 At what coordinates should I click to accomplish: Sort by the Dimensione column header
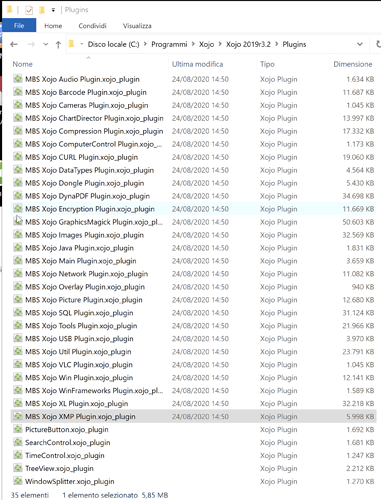[x=353, y=64]
